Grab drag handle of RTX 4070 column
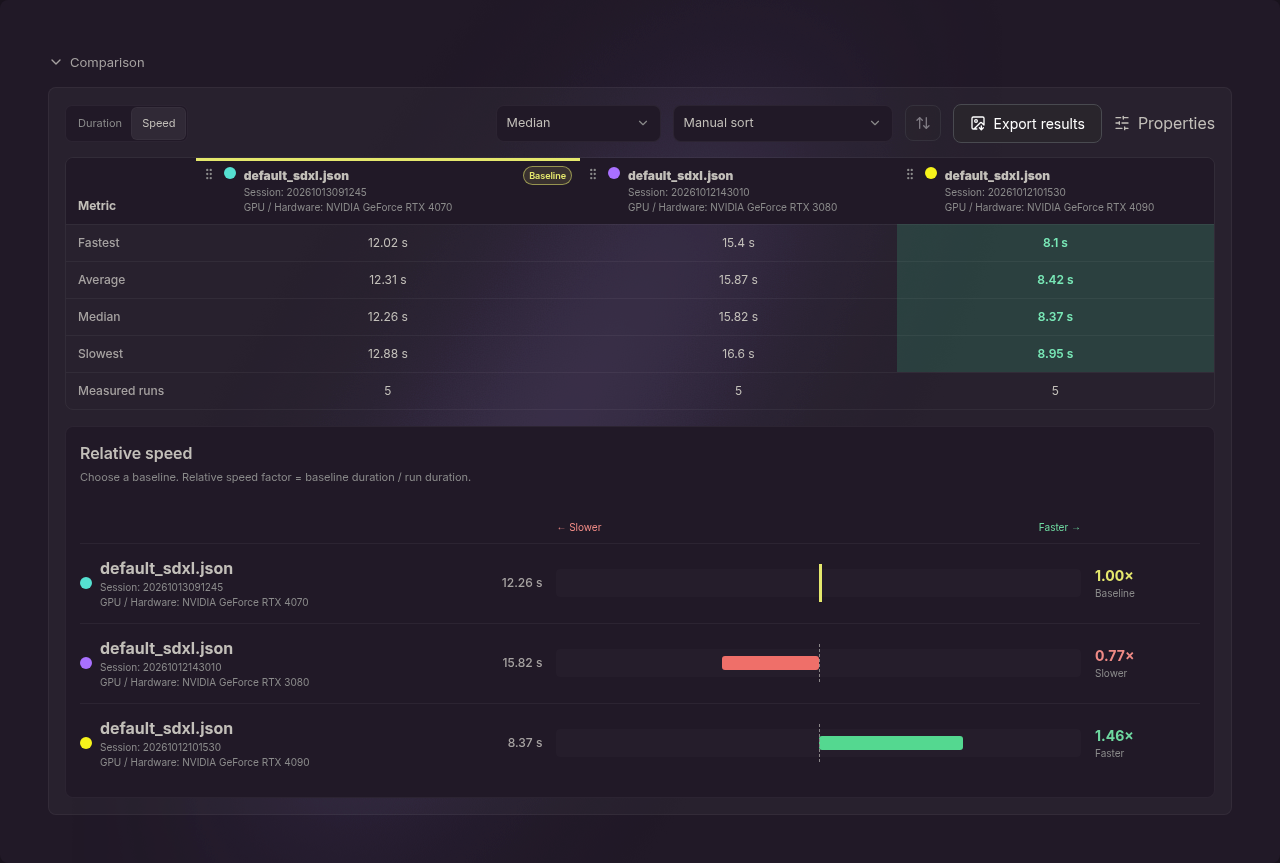The height and width of the screenshot is (863, 1280). pos(209,174)
